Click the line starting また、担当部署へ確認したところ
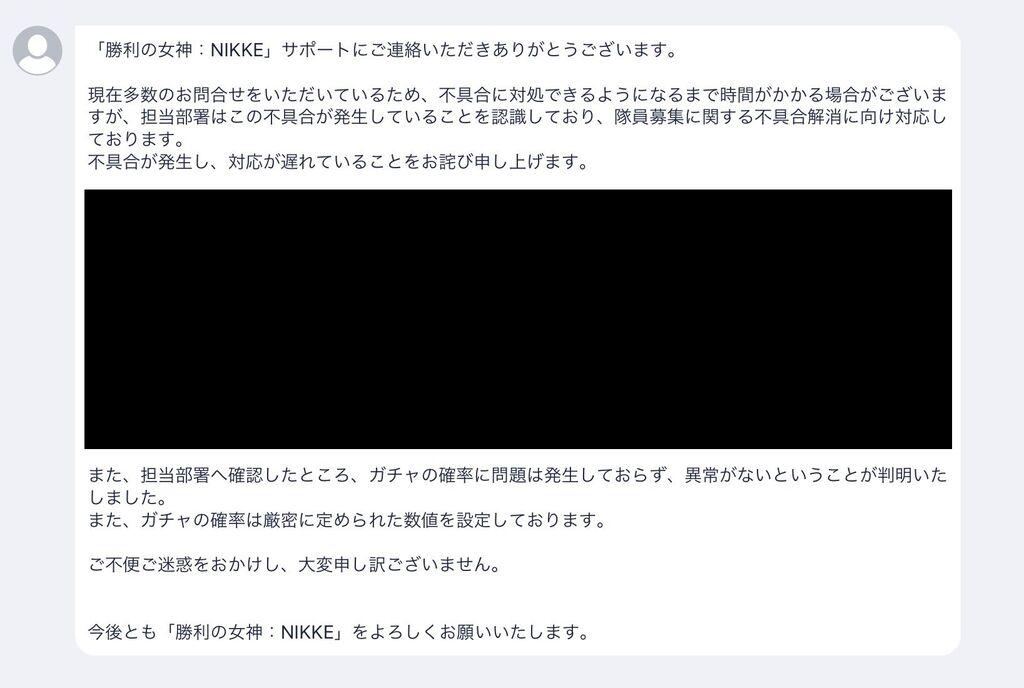The width and height of the screenshot is (1024, 688). click(x=518, y=475)
